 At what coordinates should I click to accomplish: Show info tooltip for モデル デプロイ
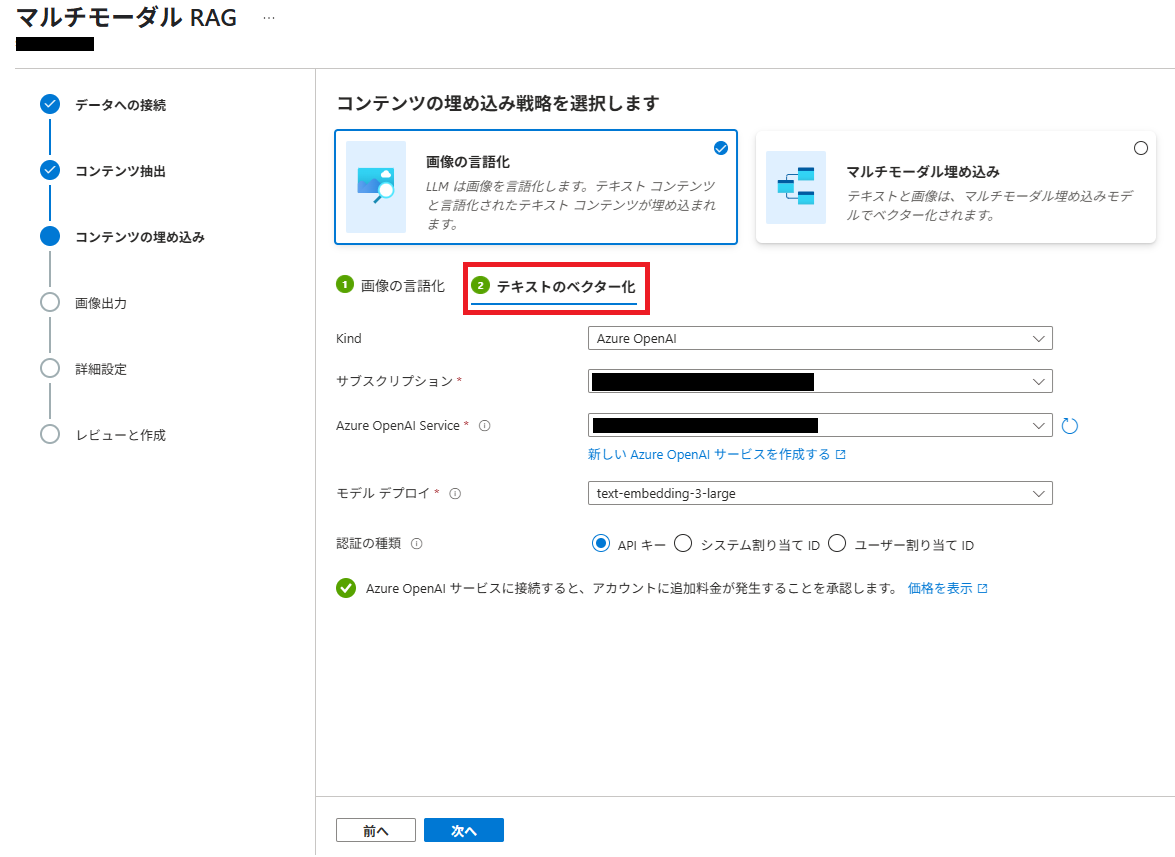(x=455, y=494)
